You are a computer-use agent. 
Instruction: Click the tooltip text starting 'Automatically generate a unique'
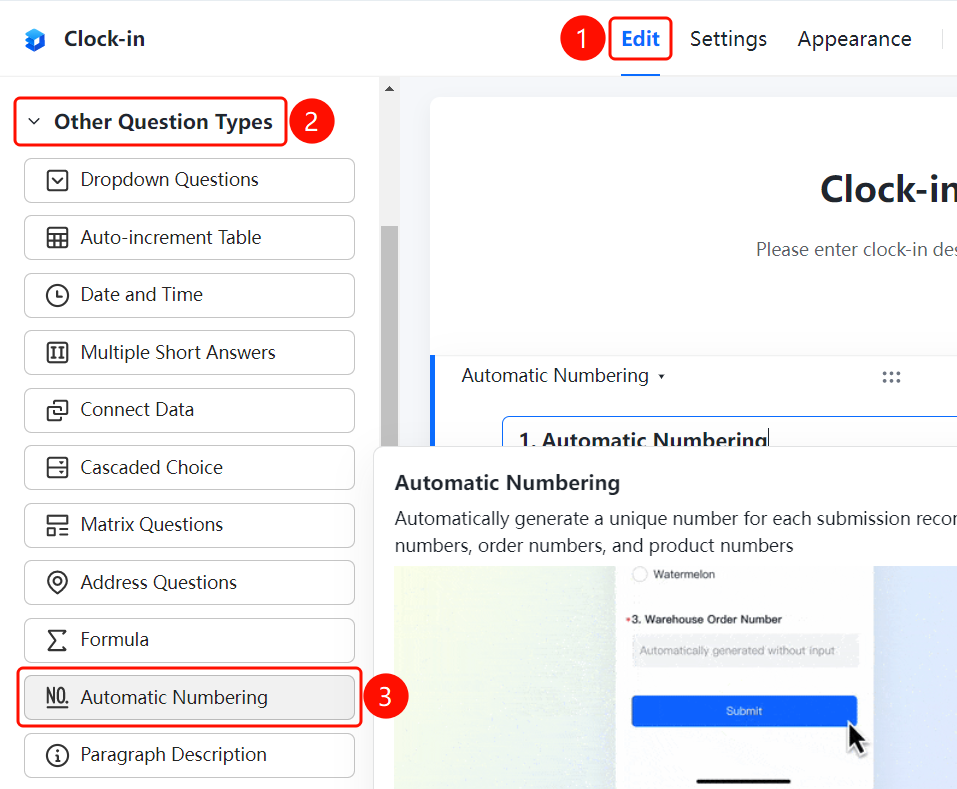(676, 531)
